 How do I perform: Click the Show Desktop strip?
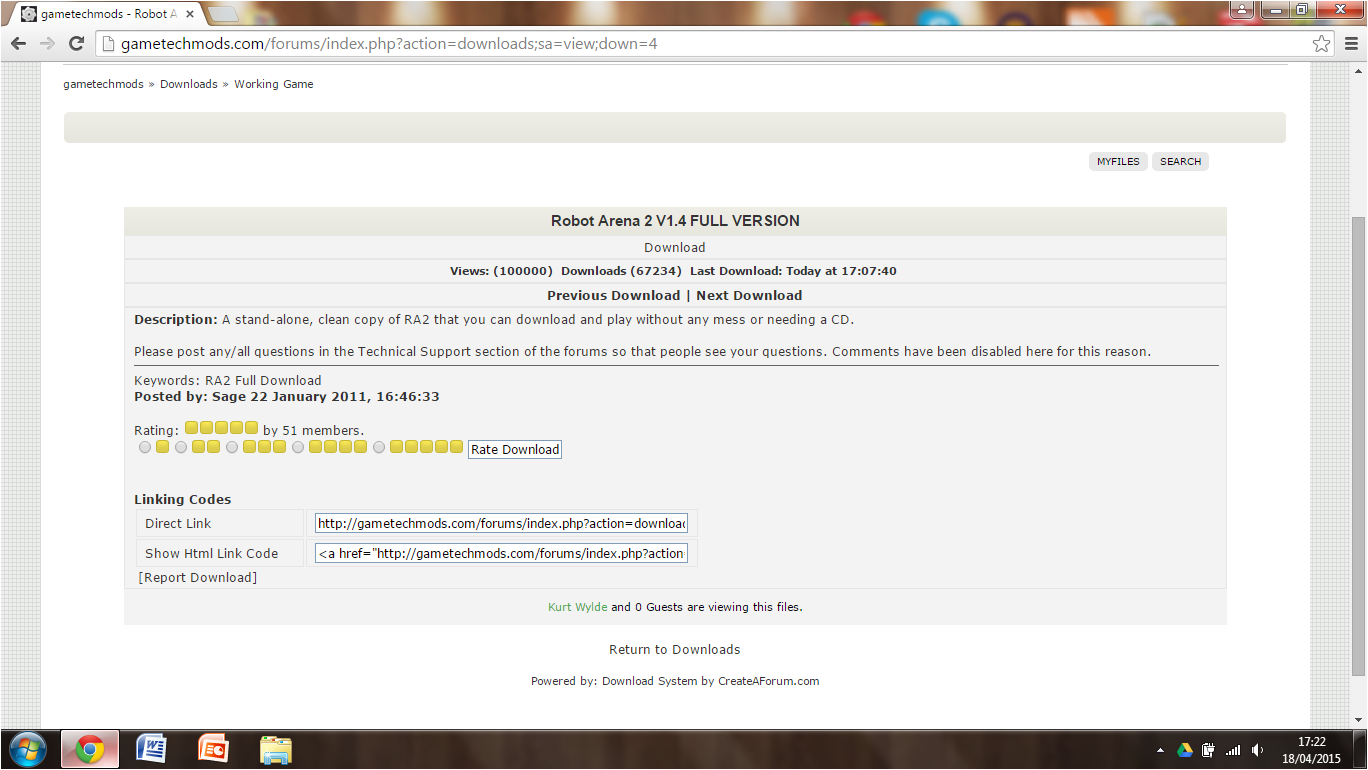pos(1361,749)
